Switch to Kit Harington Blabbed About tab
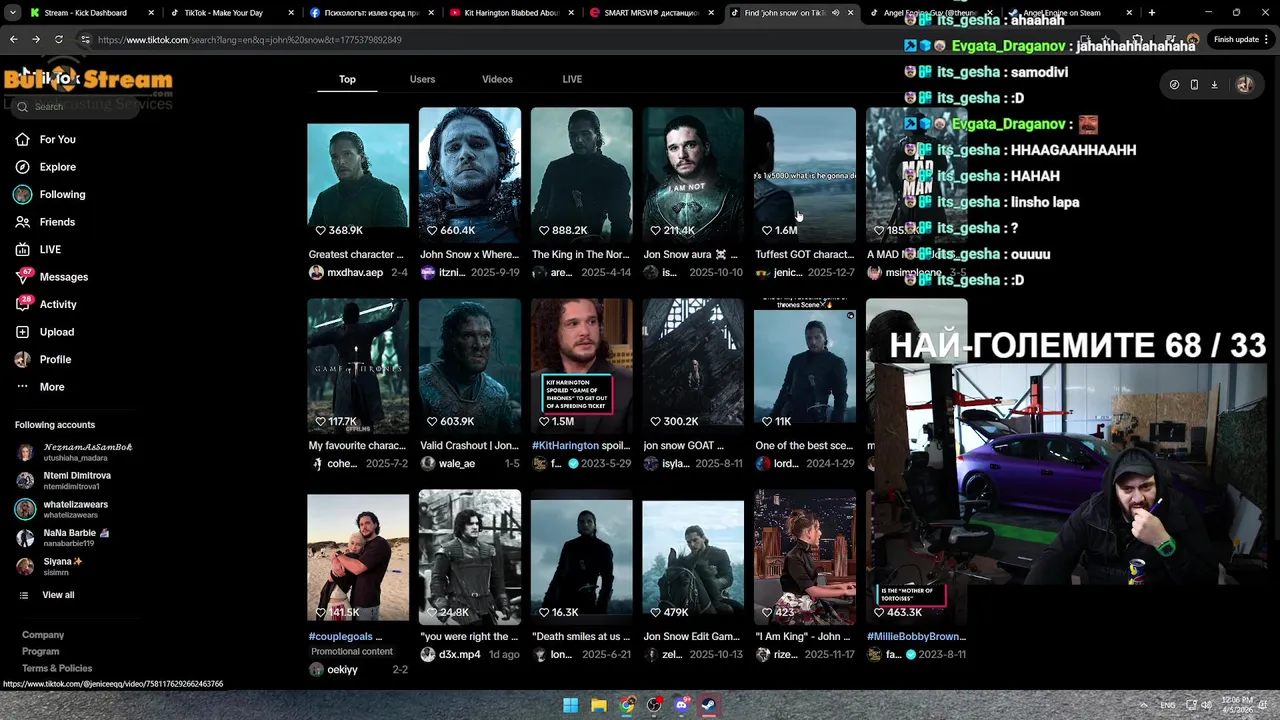1280x720 pixels. click(x=510, y=13)
